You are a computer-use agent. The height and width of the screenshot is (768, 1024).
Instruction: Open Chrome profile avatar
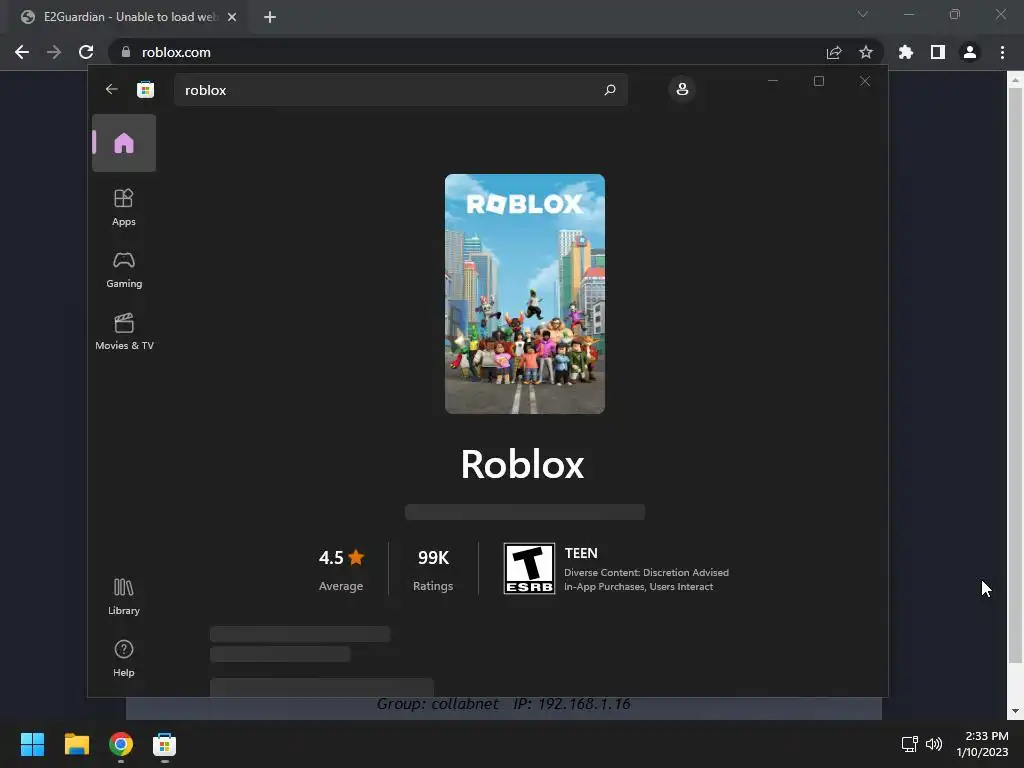click(x=970, y=52)
